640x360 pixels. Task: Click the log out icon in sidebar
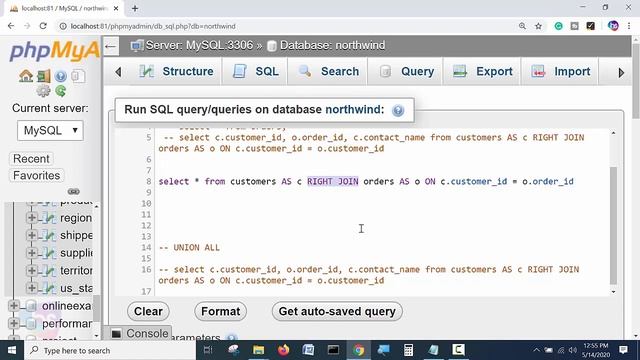point(43,76)
